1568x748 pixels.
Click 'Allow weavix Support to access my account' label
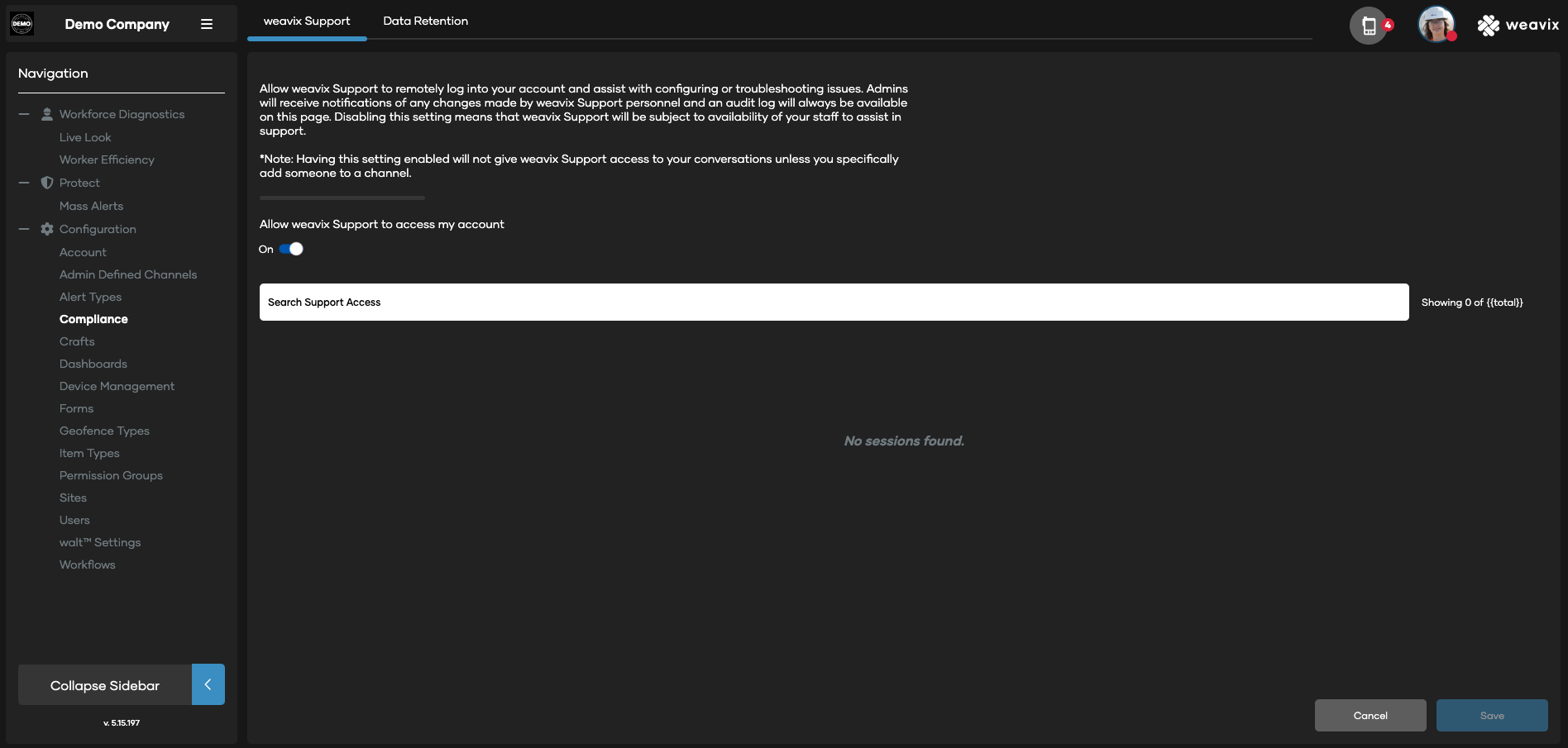(x=382, y=224)
